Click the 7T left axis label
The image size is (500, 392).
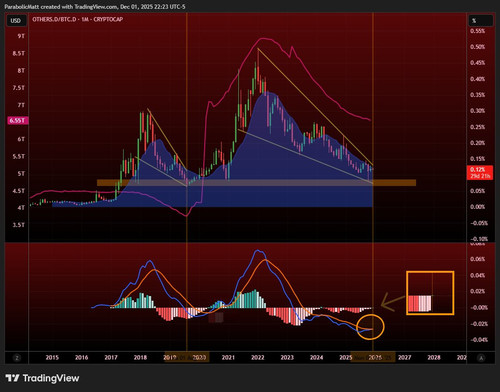coord(21,105)
